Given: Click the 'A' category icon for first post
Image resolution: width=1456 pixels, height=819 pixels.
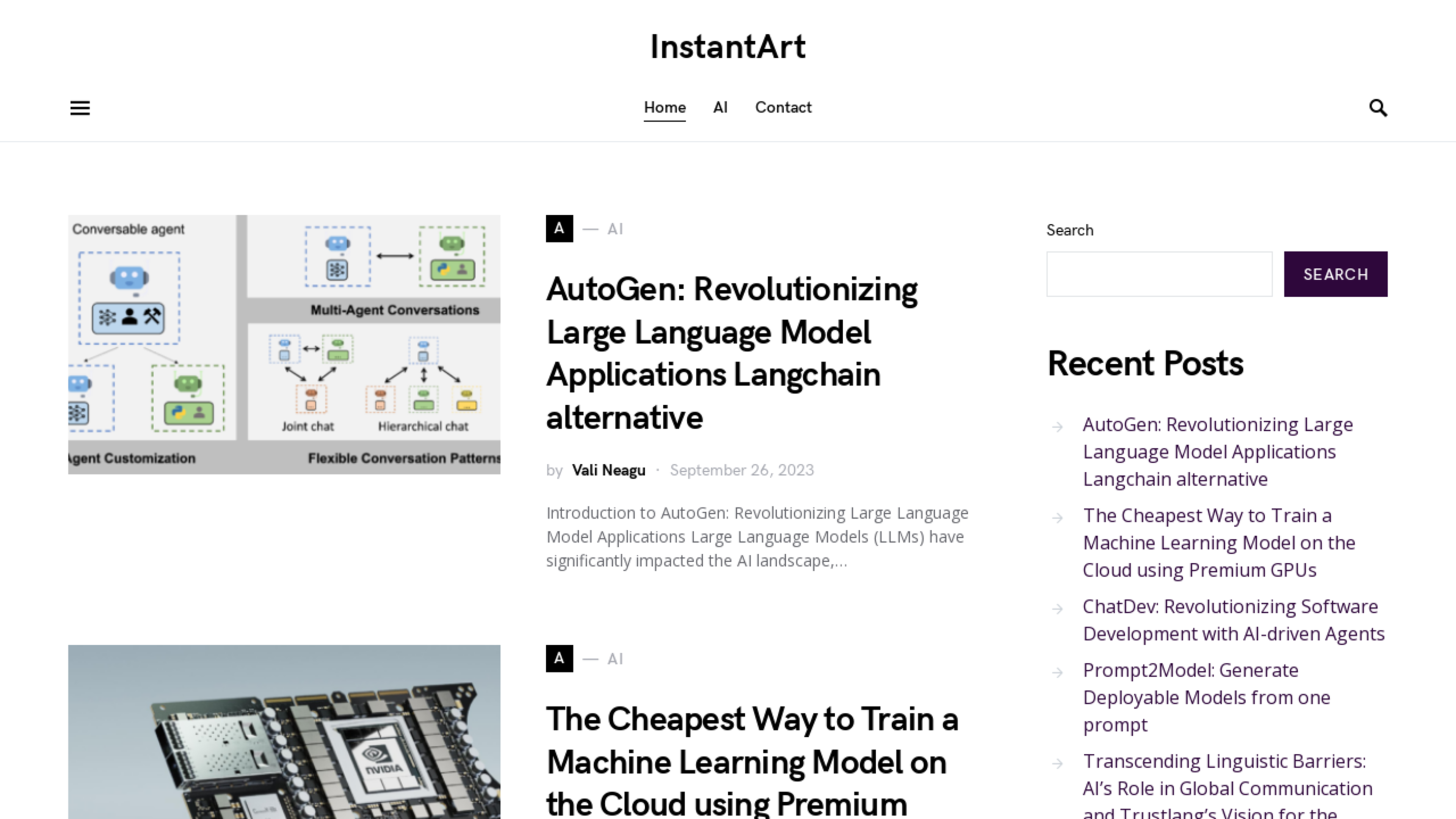Looking at the screenshot, I should pyautogui.click(x=559, y=228).
